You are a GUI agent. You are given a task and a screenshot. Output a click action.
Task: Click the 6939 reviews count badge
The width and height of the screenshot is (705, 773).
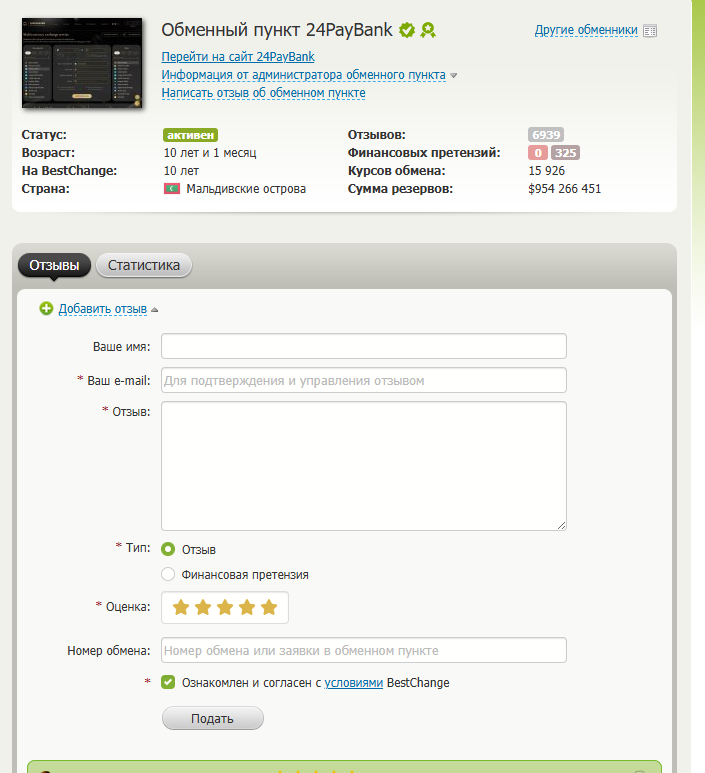[x=546, y=135]
